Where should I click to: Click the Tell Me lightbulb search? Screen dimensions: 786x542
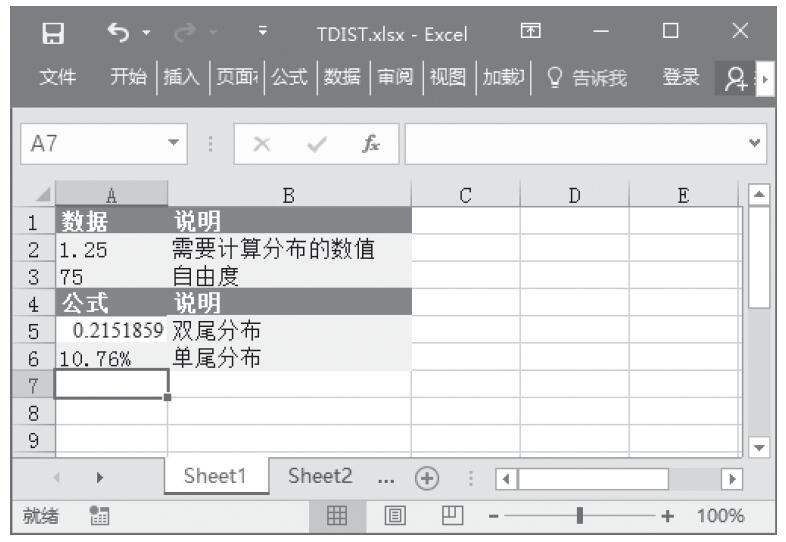point(586,78)
